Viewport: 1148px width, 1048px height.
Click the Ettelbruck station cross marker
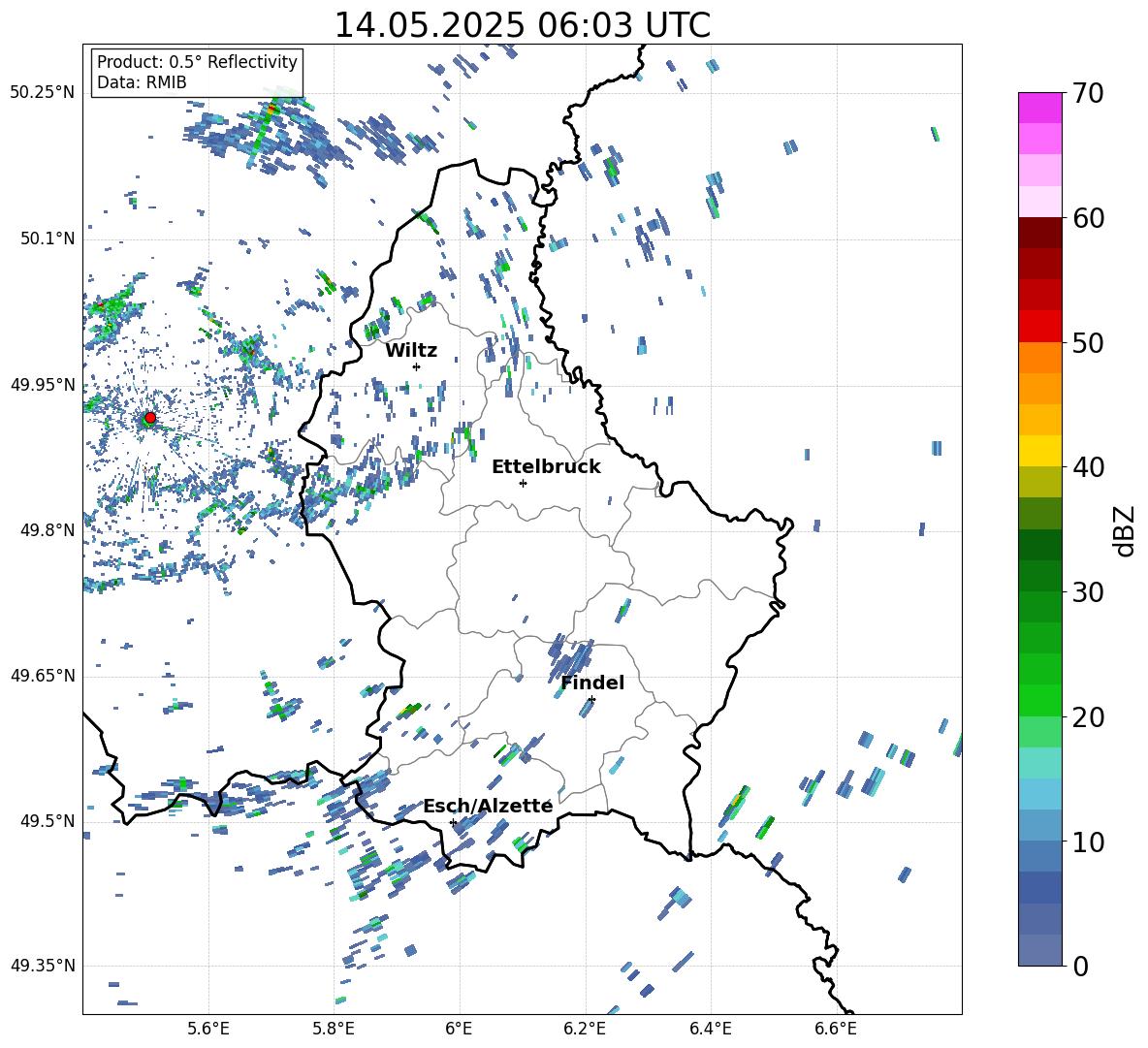click(x=523, y=483)
